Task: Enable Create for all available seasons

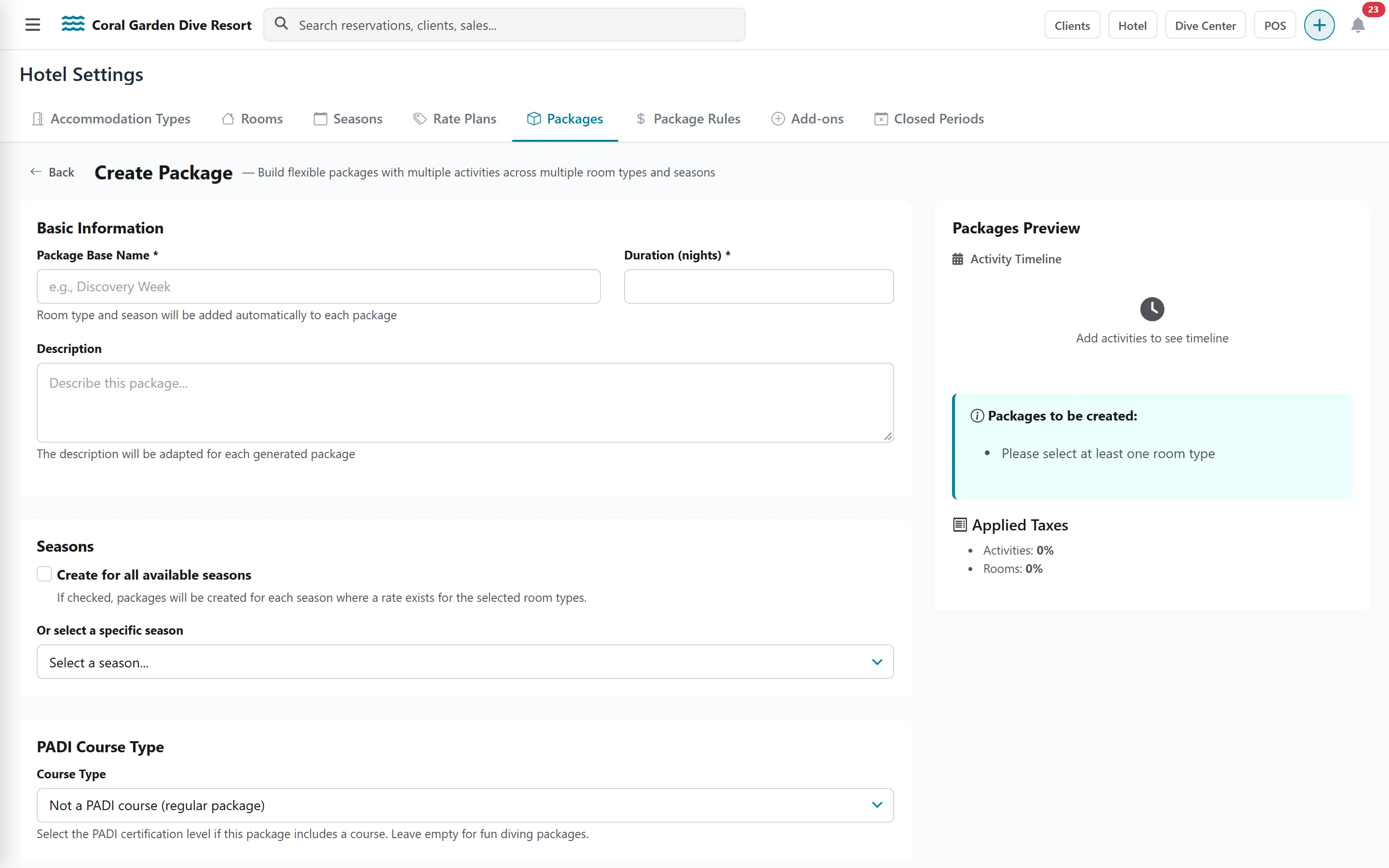Action: coord(44,574)
